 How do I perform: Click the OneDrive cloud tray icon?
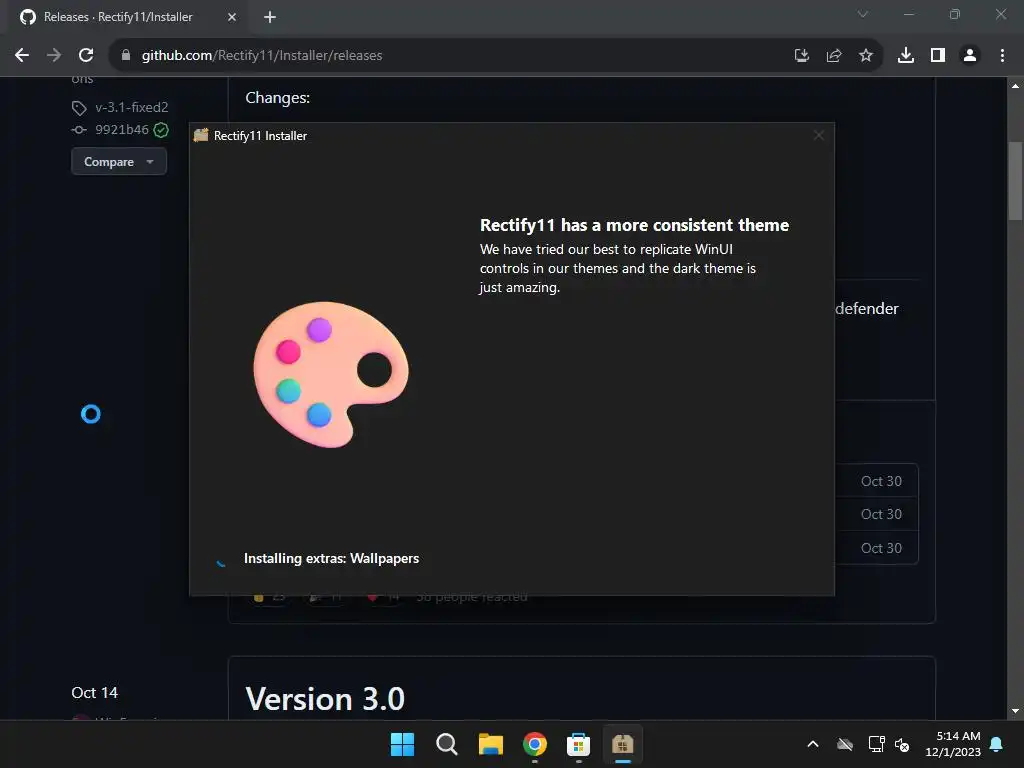point(845,744)
